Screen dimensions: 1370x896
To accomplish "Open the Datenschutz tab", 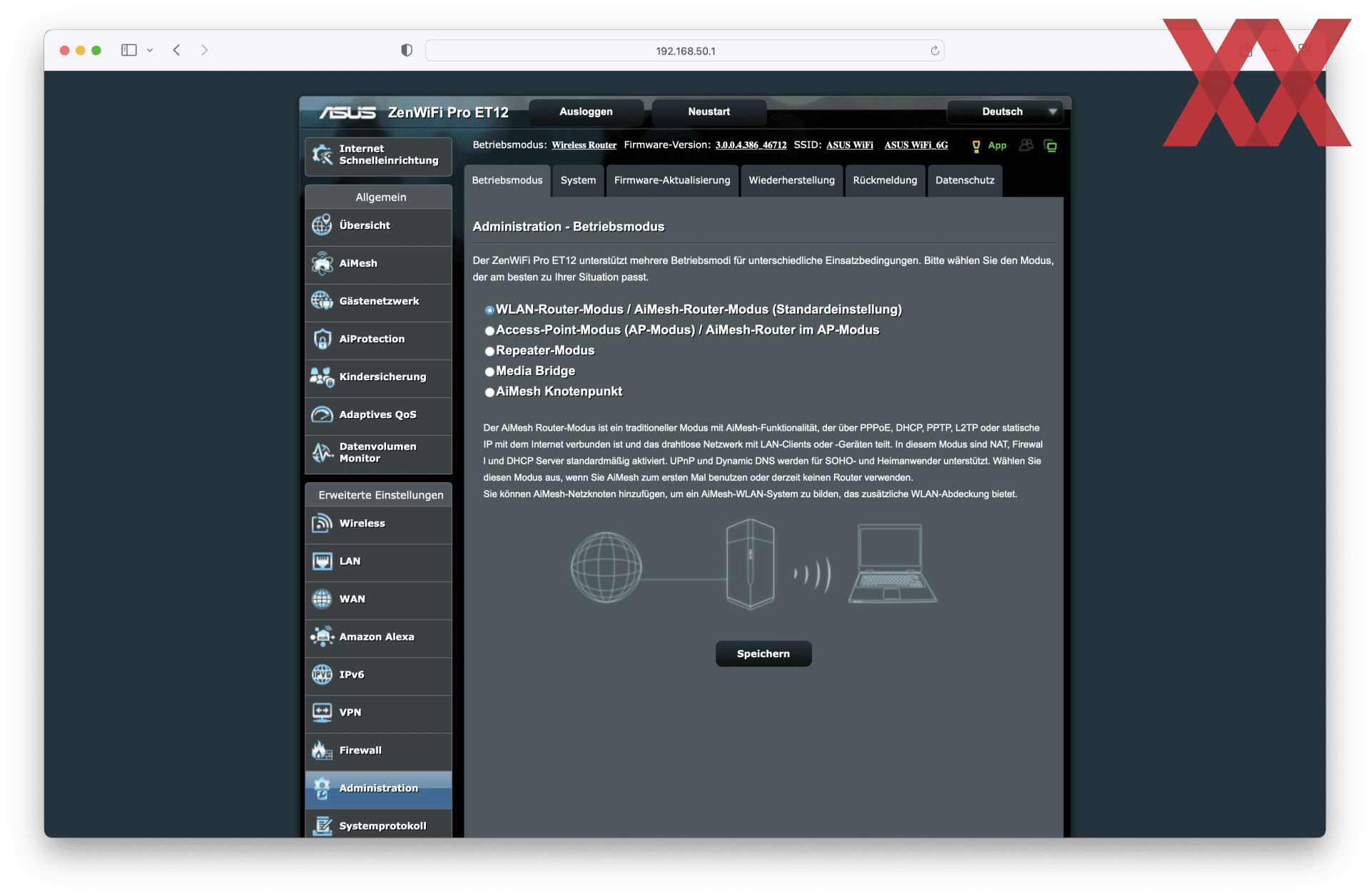I will (x=965, y=180).
